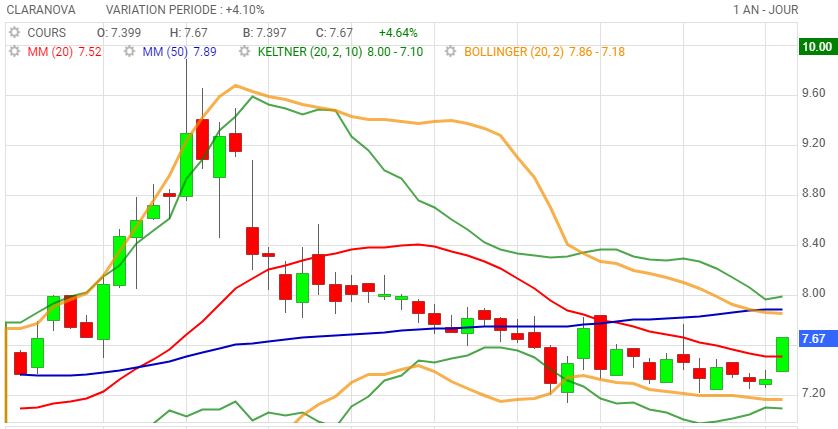The width and height of the screenshot is (838, 429).
Task: Click the green 10.00 price axis tag
Action: (x=817, y=46)
